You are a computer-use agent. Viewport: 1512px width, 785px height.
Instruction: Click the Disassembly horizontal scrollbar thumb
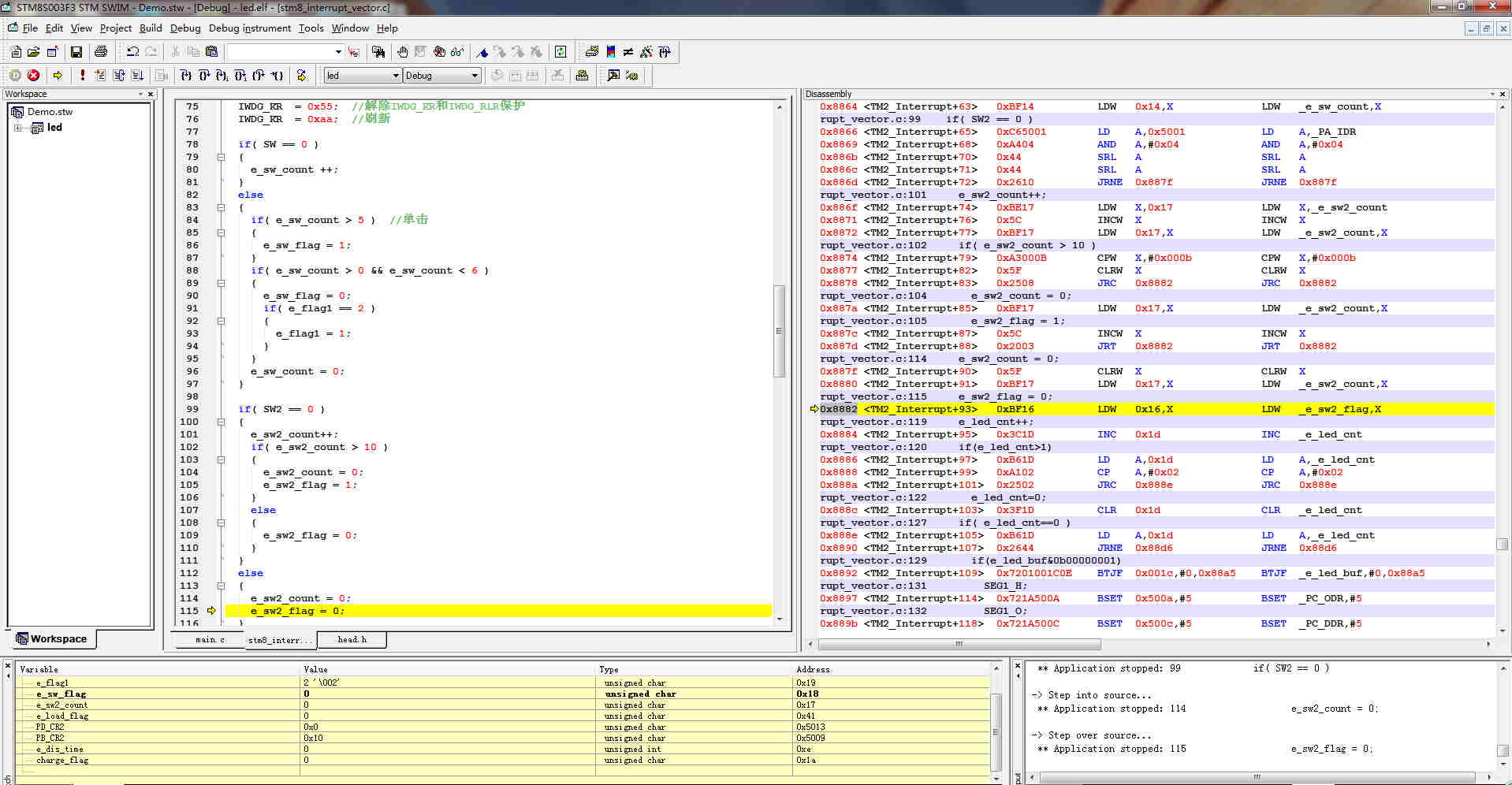[959, 644]
